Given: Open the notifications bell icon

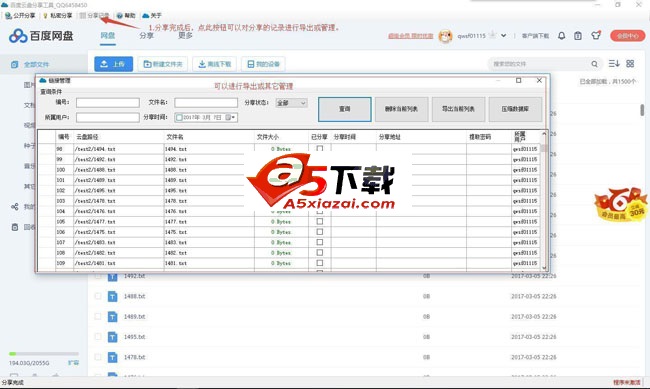Looking at the screenshot, I should 561,36.
